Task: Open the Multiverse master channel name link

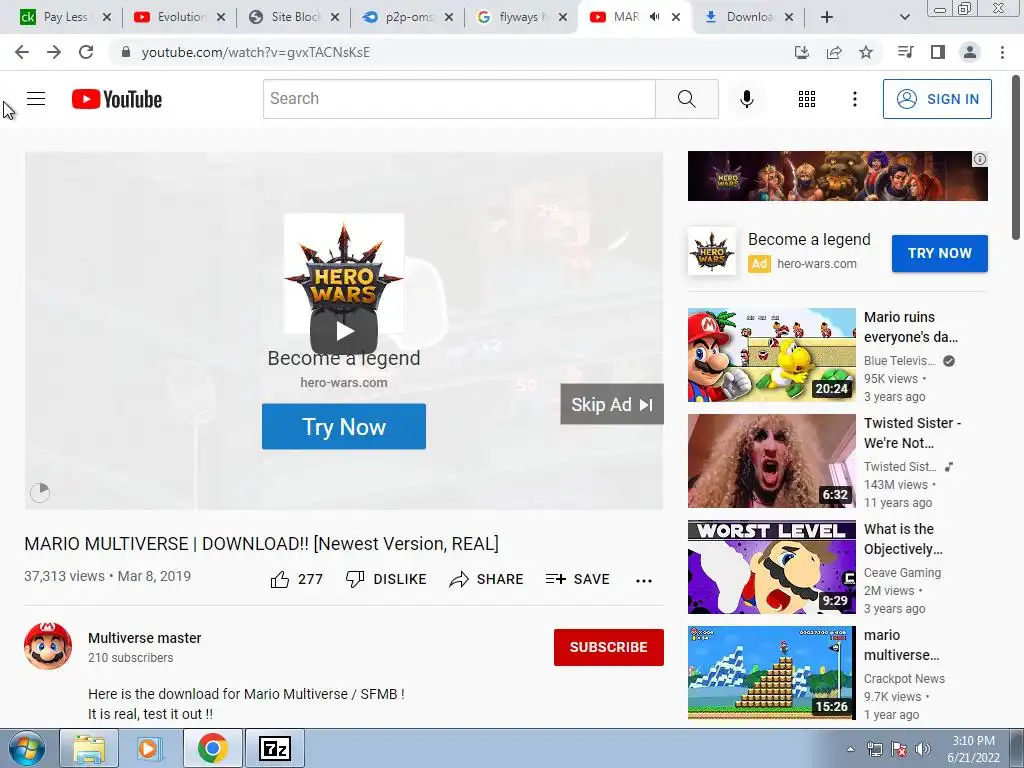Action: click(x=144, y=638)
